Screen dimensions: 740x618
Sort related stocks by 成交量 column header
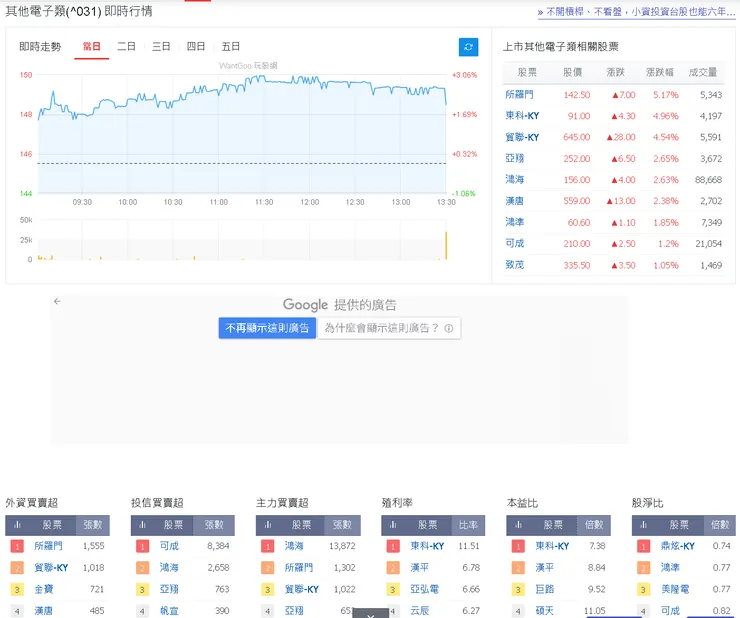point(703,72)
